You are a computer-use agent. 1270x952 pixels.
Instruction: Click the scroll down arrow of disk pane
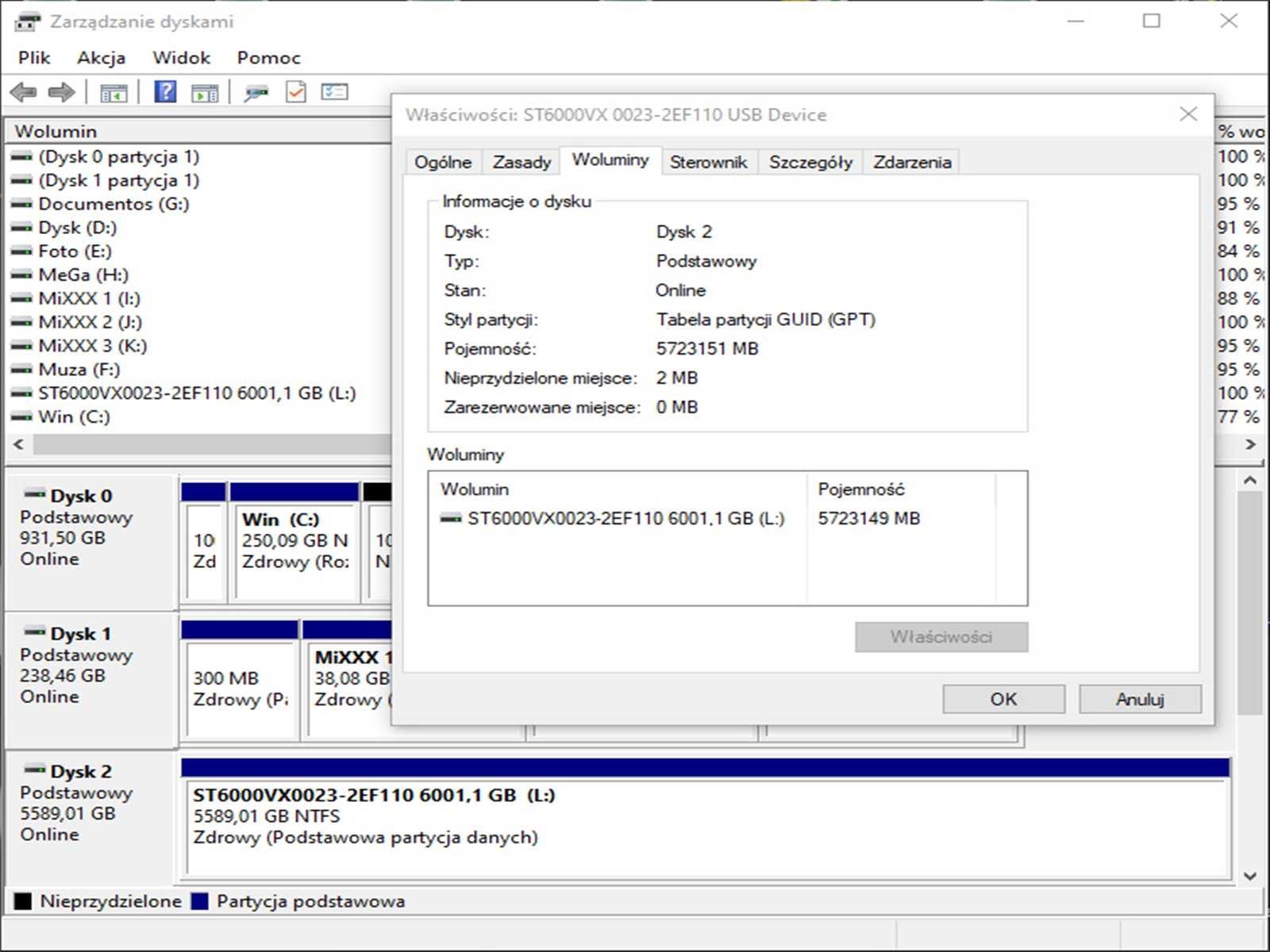1250,876
